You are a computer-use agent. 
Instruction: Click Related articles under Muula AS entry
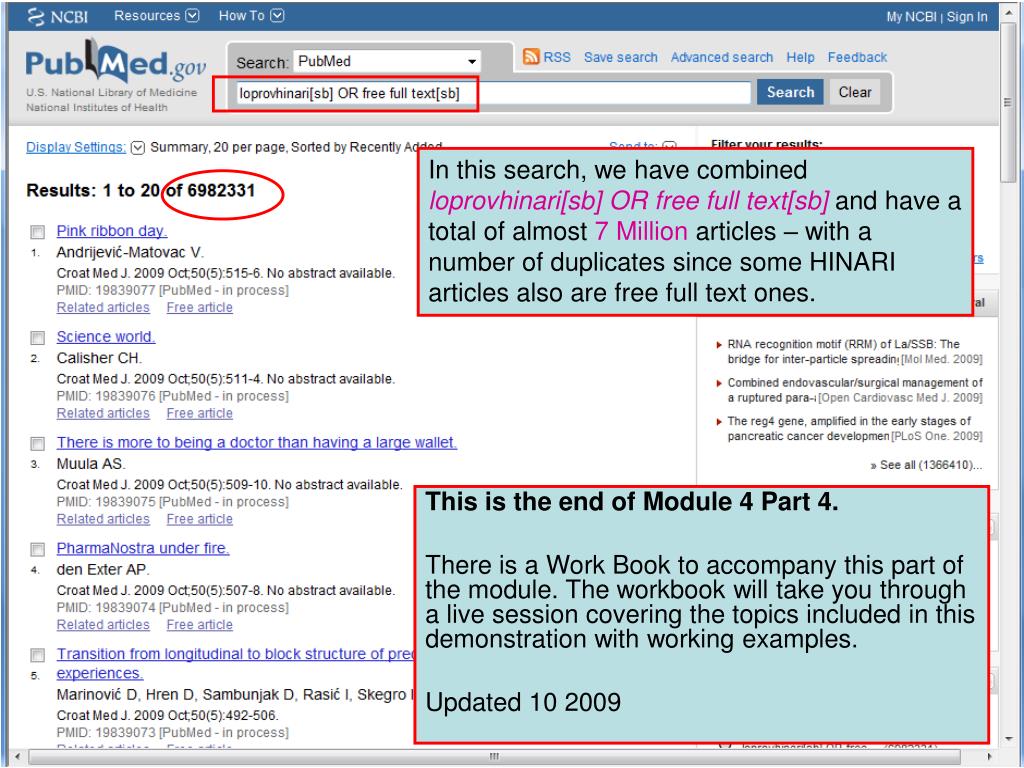[103, 519]
